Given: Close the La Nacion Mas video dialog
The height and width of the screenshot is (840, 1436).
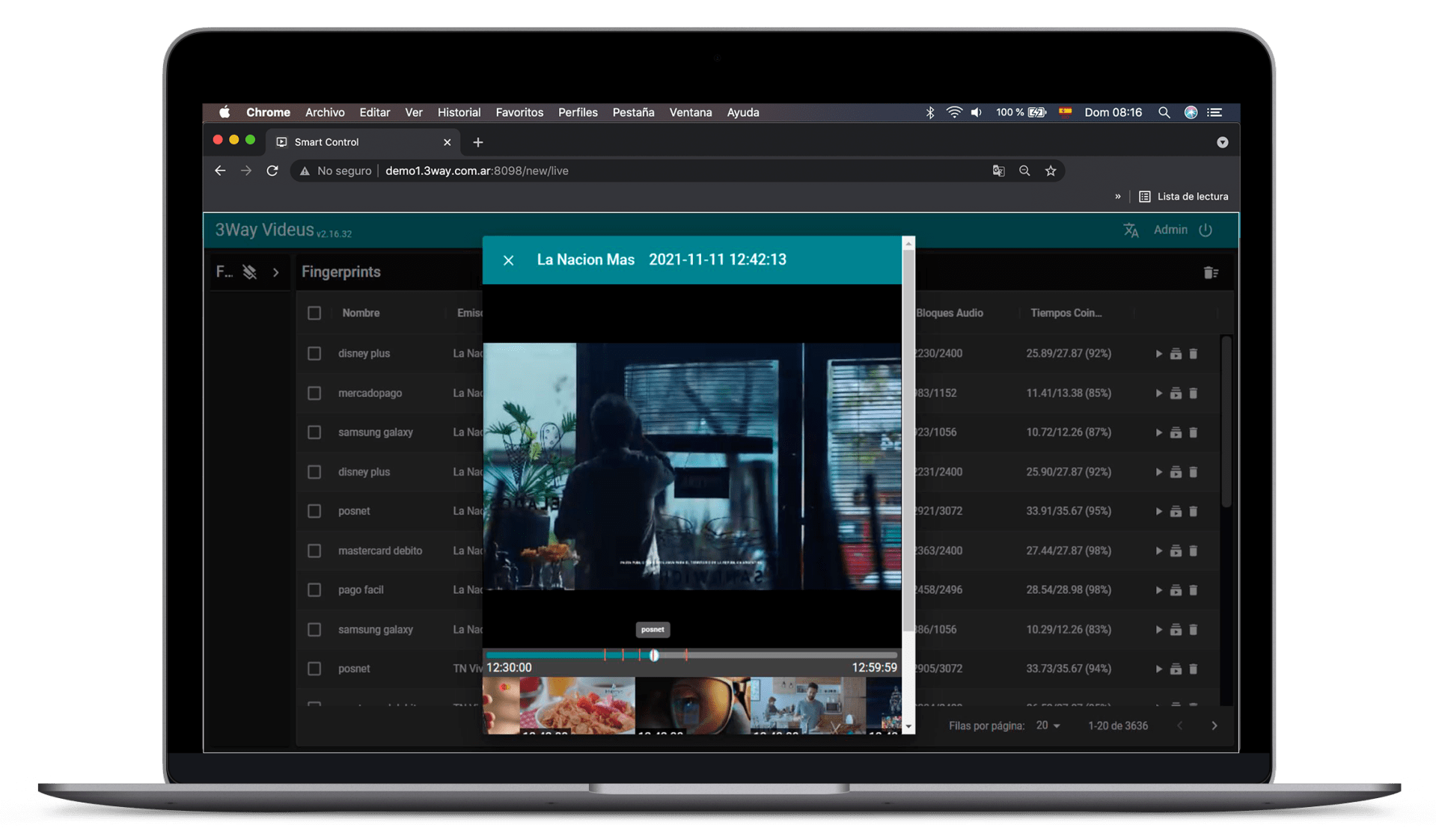Looking at the screenshot, I should pyautogui.click(x=509, y=260).
